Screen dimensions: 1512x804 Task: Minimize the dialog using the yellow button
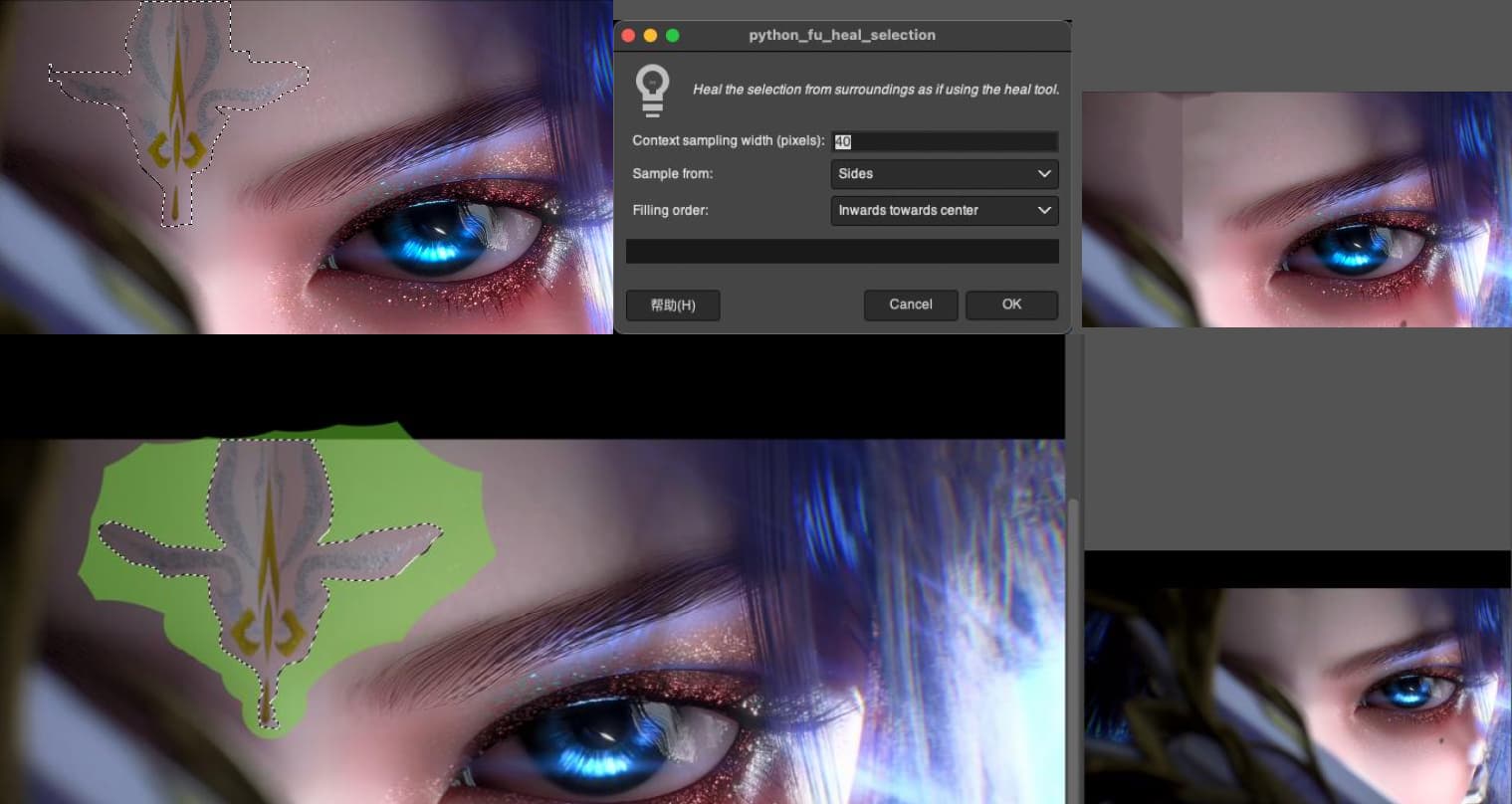pyautogui.click(x=650, y=36)
